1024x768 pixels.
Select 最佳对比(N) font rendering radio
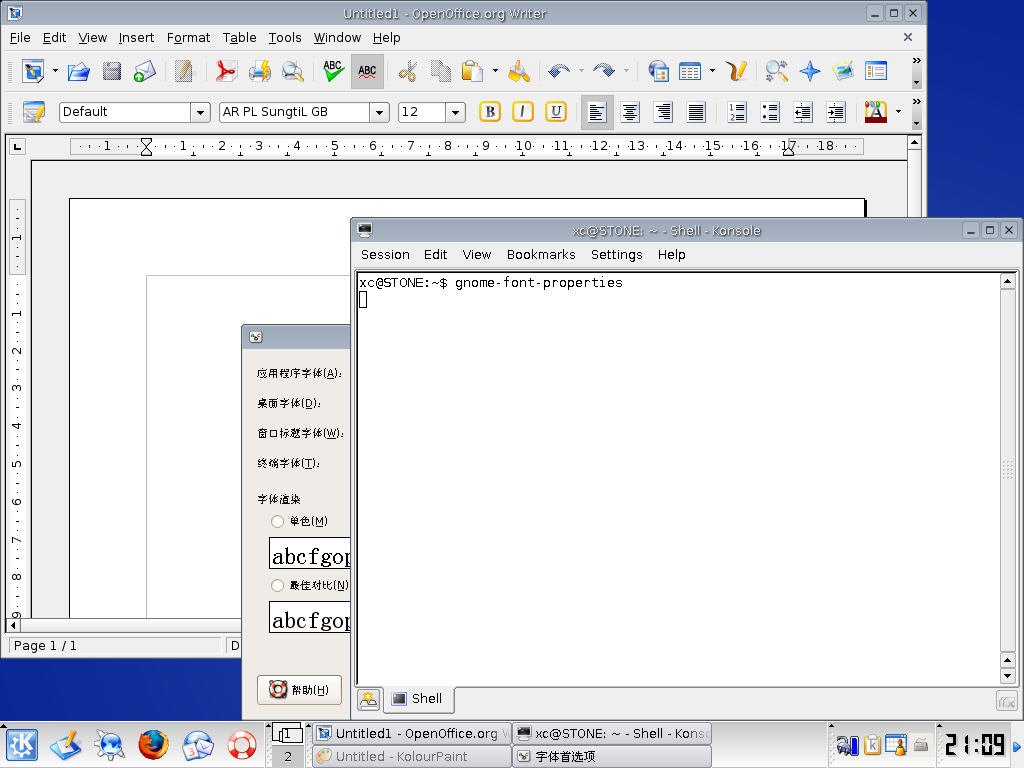click(x=277, y=585)
